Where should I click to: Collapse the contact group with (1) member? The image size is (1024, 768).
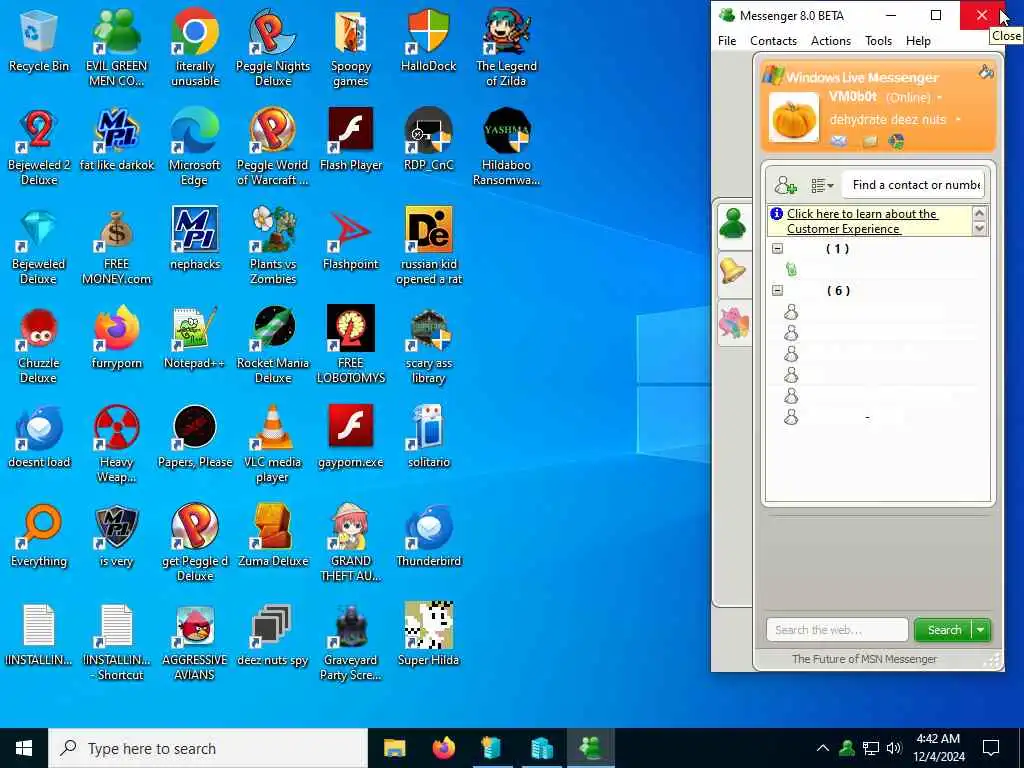click(777, 249)
